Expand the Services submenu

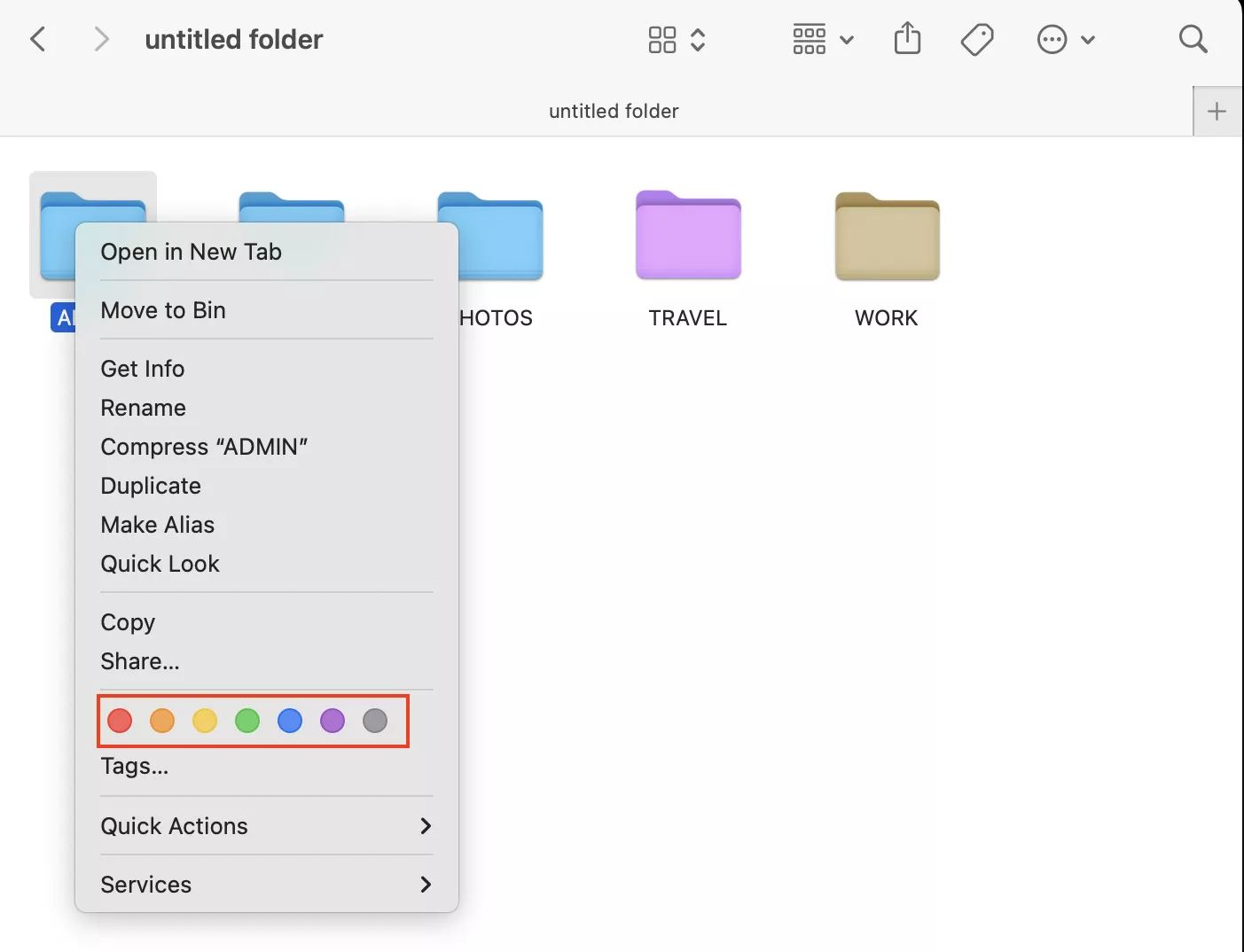(x=266, y=885)
